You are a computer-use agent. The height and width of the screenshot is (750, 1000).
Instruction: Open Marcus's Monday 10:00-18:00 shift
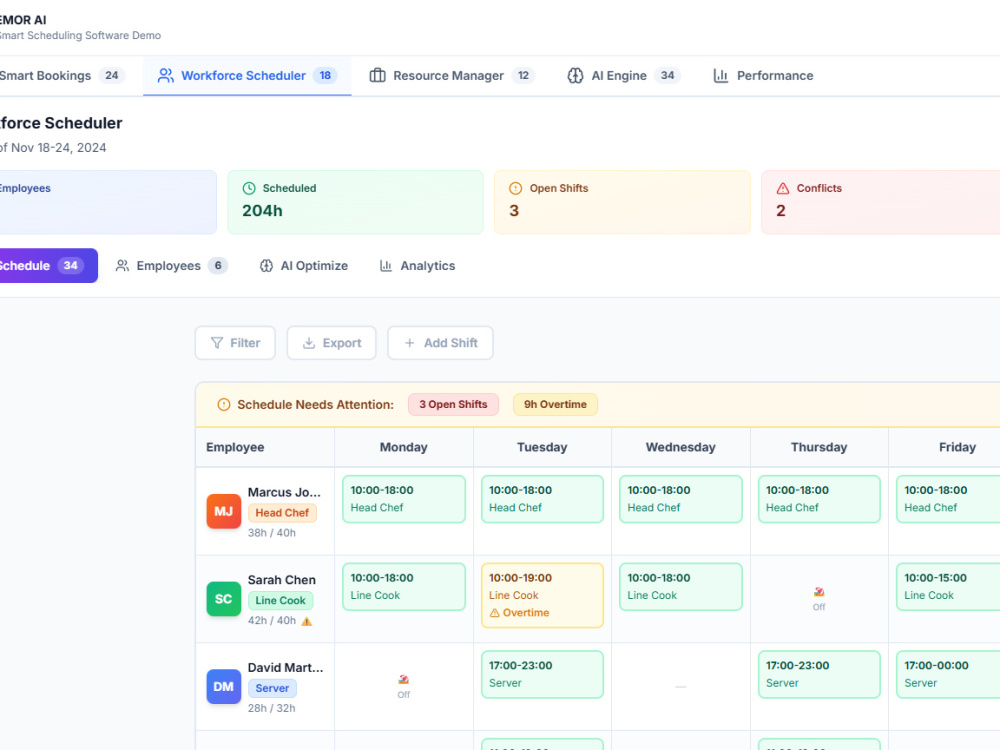point(404,499)
